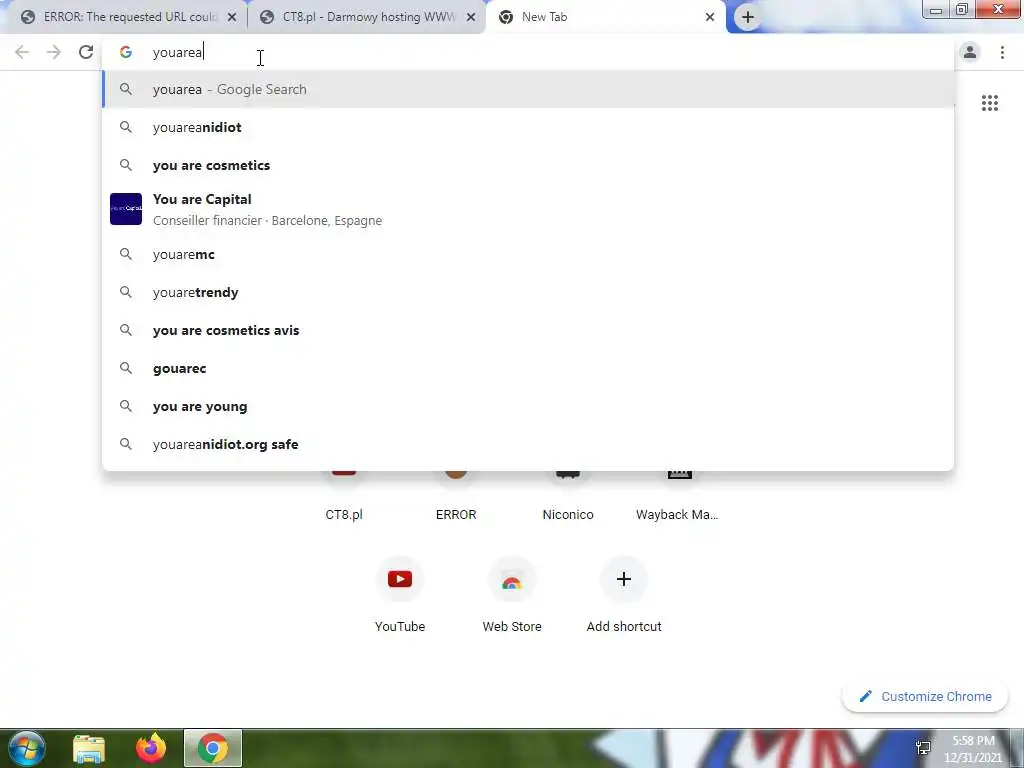Viewport: 1024px width, 768px height.
Task: Open the profile avatar icon
Action: pos(970,52)
